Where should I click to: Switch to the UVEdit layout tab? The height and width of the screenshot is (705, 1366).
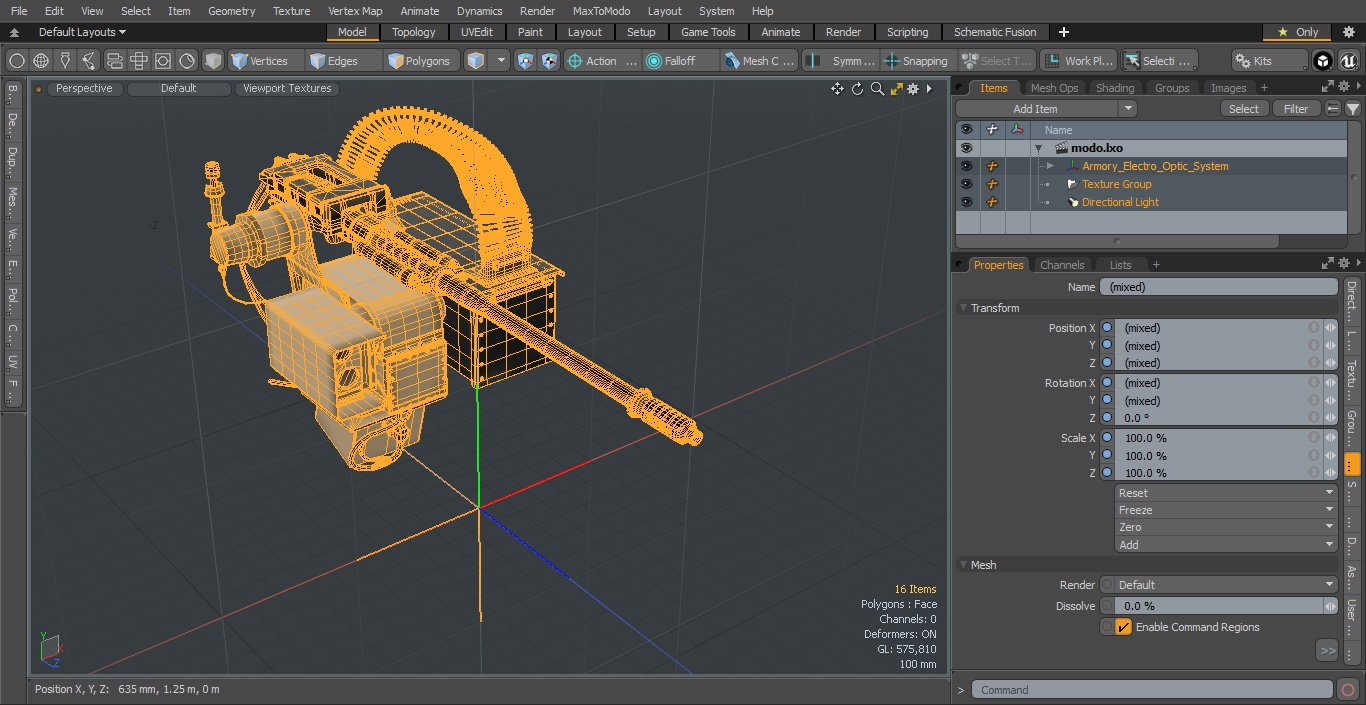(477, 32)
